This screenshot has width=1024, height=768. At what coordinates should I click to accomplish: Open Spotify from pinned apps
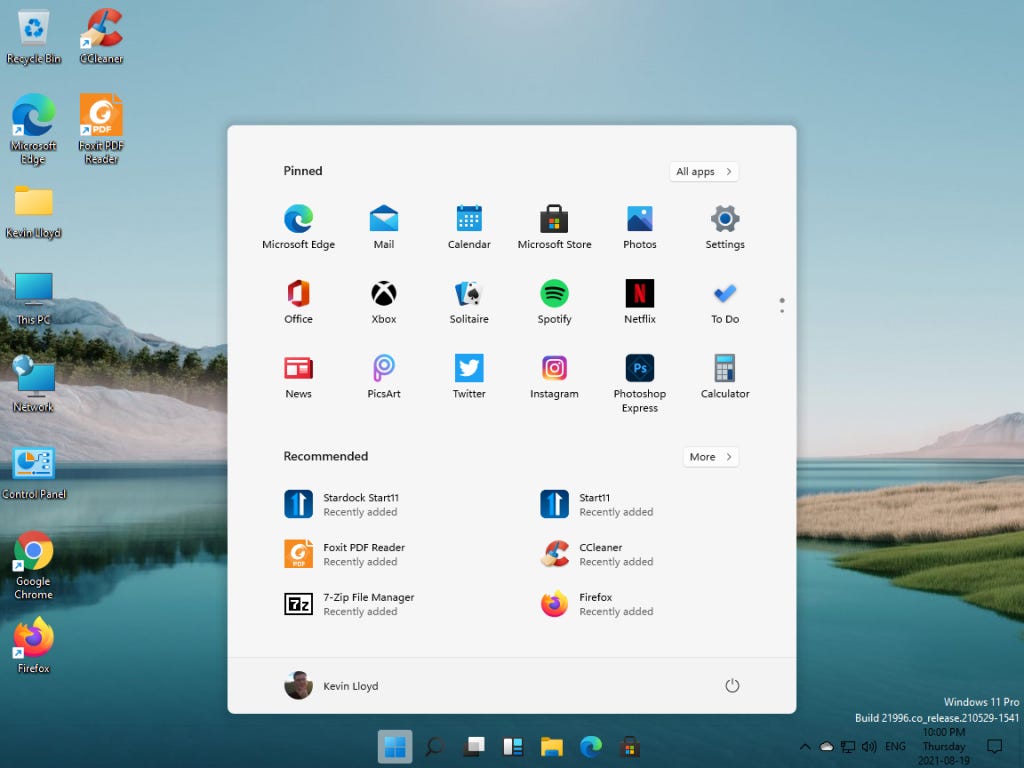pos(554,302)
